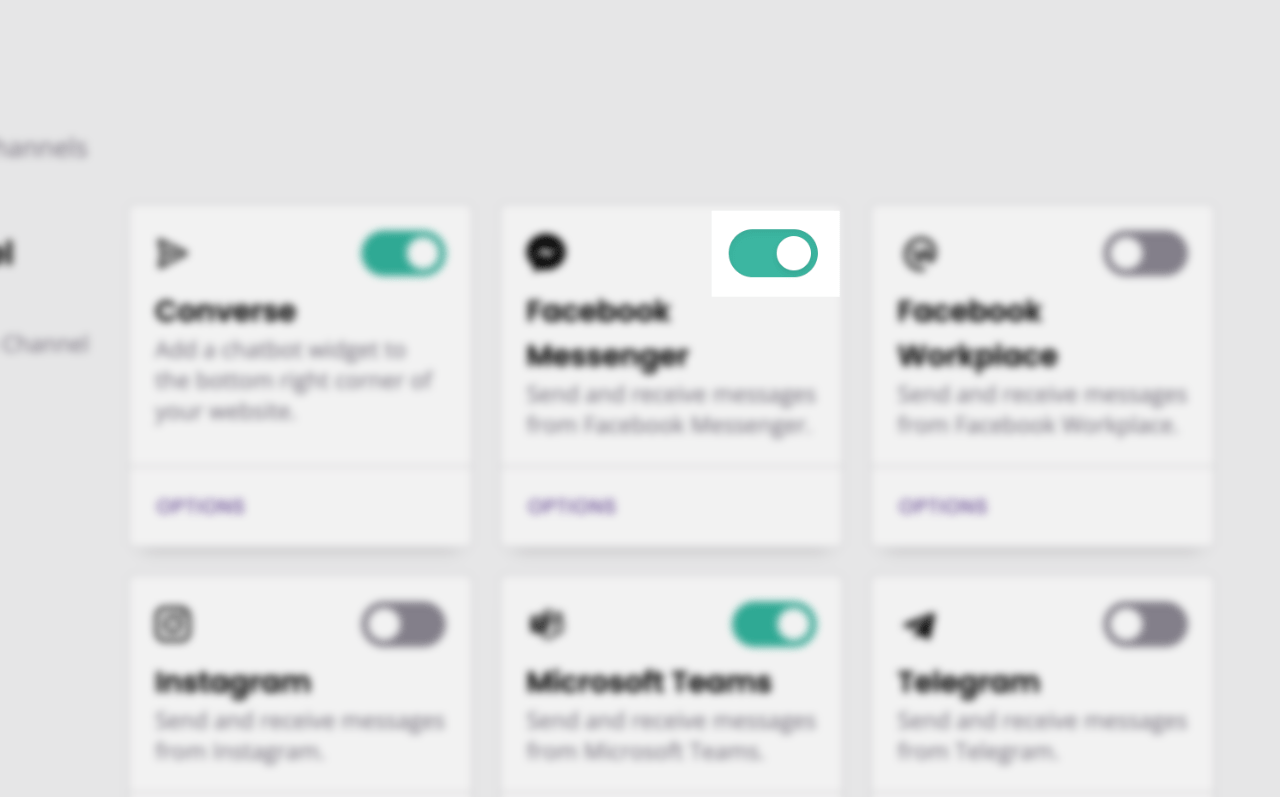The image size is (1280, 797).
Task: Click the Microsoft Teams logo icon
Action: (546, 626)
